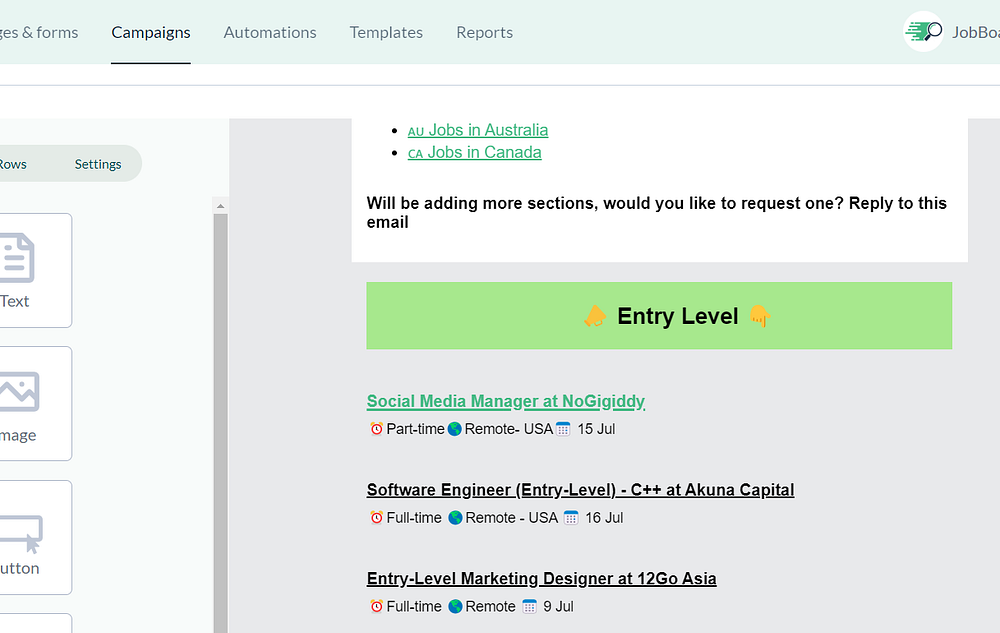Click the alarm clock icon in the 16 Jul row
1000x633 pixels.
click(376, 518)
